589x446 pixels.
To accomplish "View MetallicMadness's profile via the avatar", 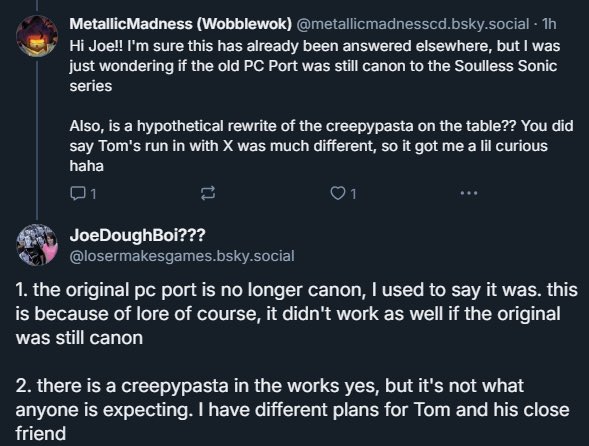I will 37,36.
